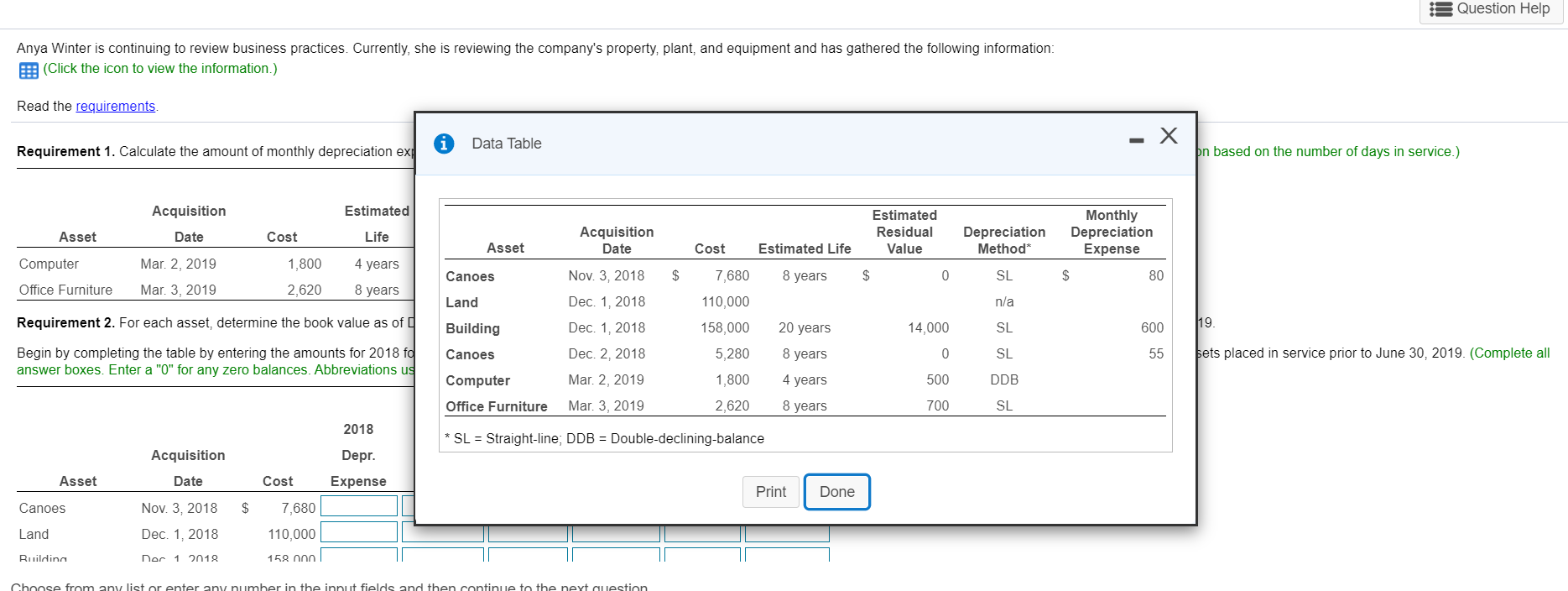Screen dimensions: 1568x591
Task: Select the Land 2018 Depr. Expense input field
Action: click(x=359, y=532)
